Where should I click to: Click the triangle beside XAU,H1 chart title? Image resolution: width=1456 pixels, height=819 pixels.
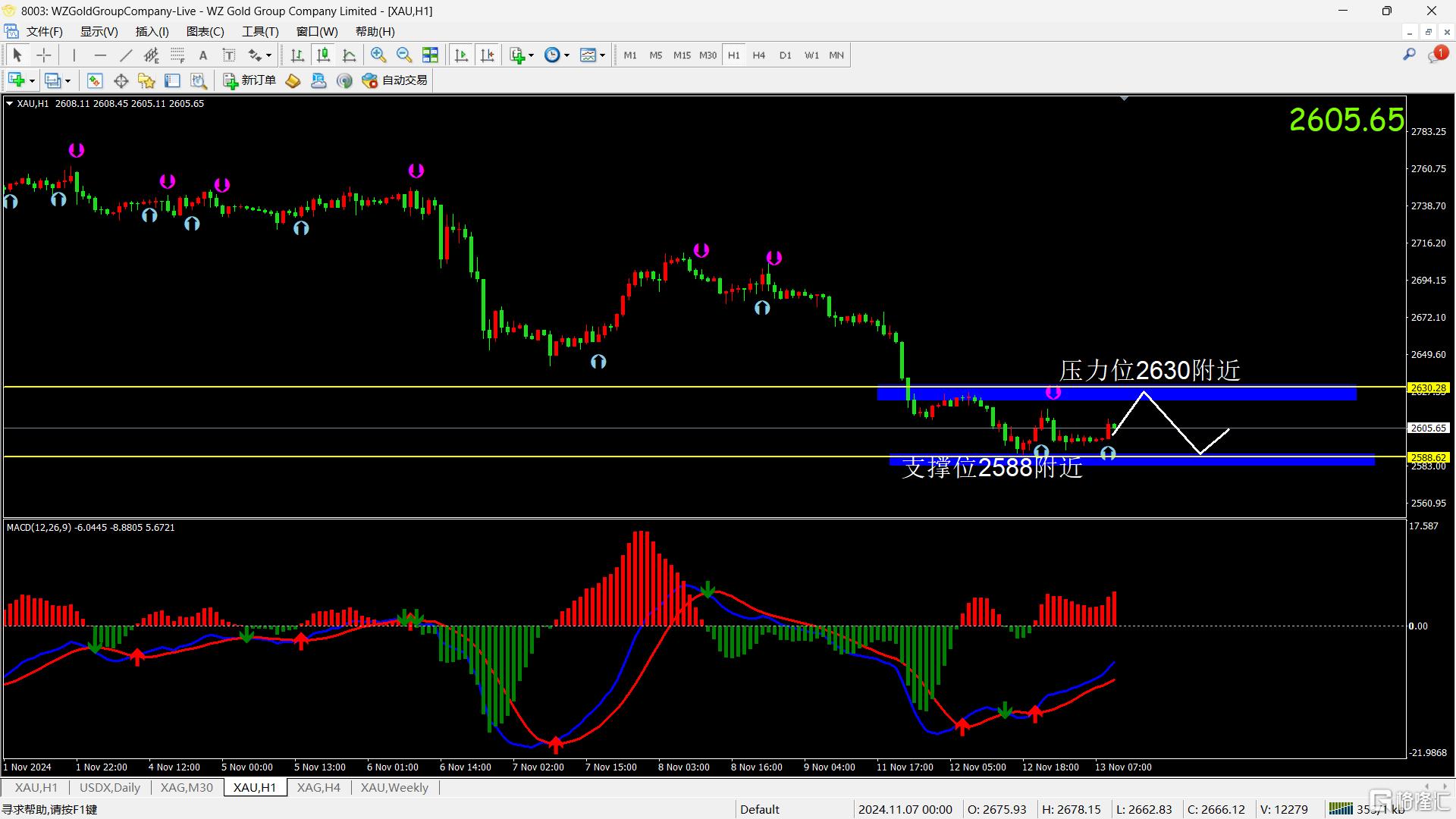[x=9, y=104]
